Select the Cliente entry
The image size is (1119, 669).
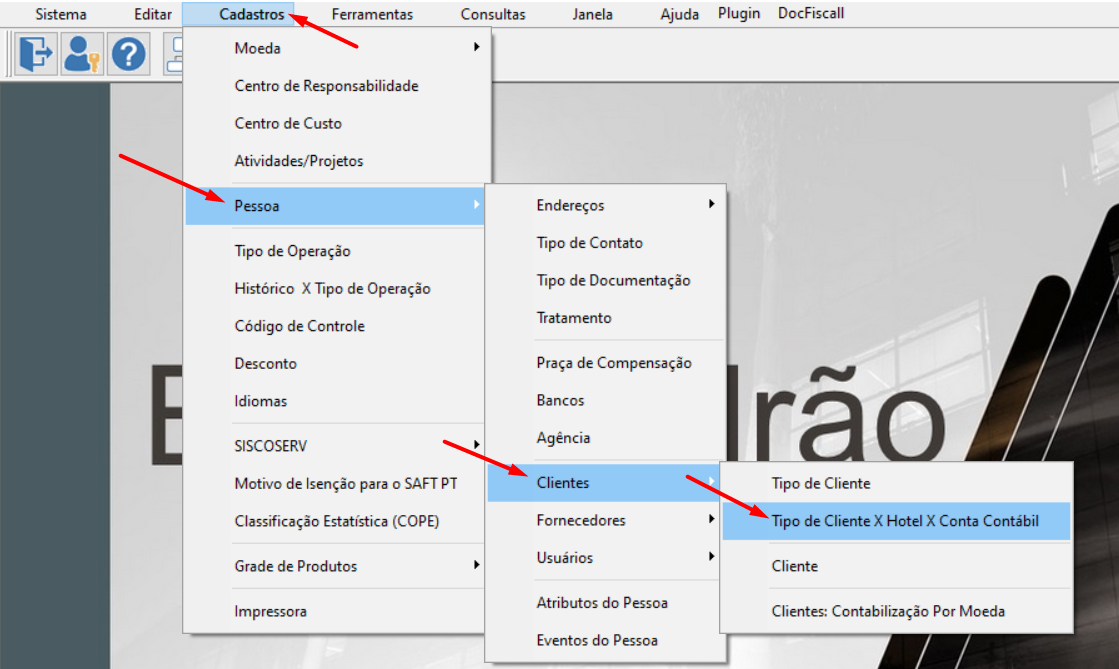[x=896, y=566]
